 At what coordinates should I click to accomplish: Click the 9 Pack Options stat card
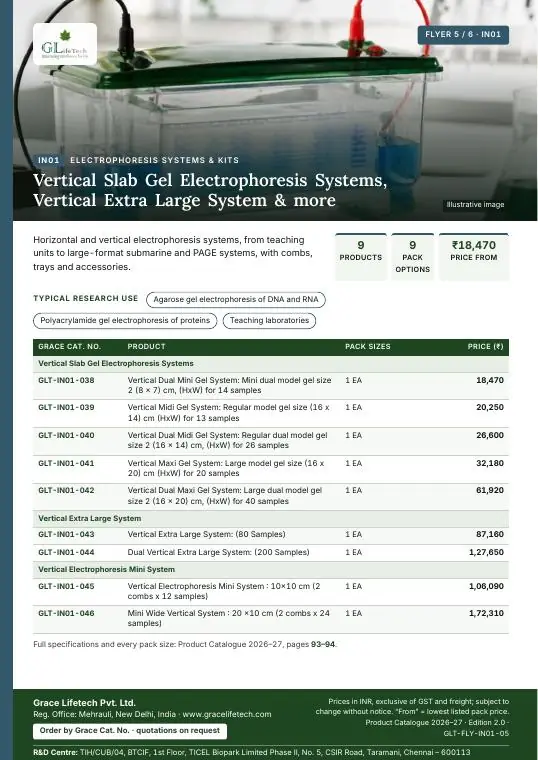point(412,257)
